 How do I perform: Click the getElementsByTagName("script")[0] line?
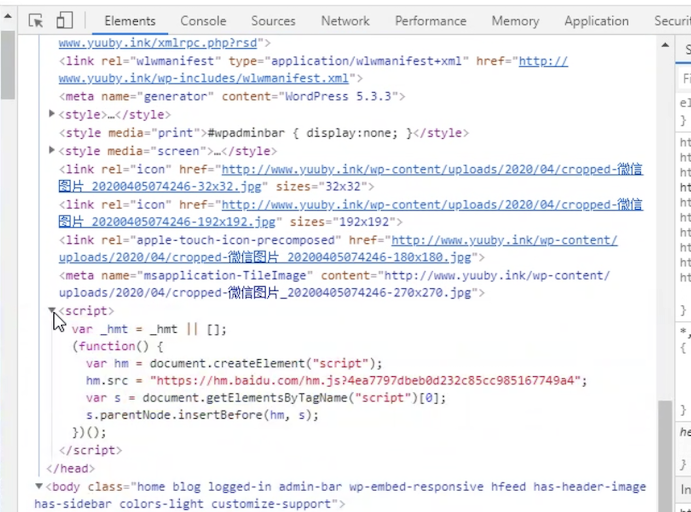click(x=266, y=398)
